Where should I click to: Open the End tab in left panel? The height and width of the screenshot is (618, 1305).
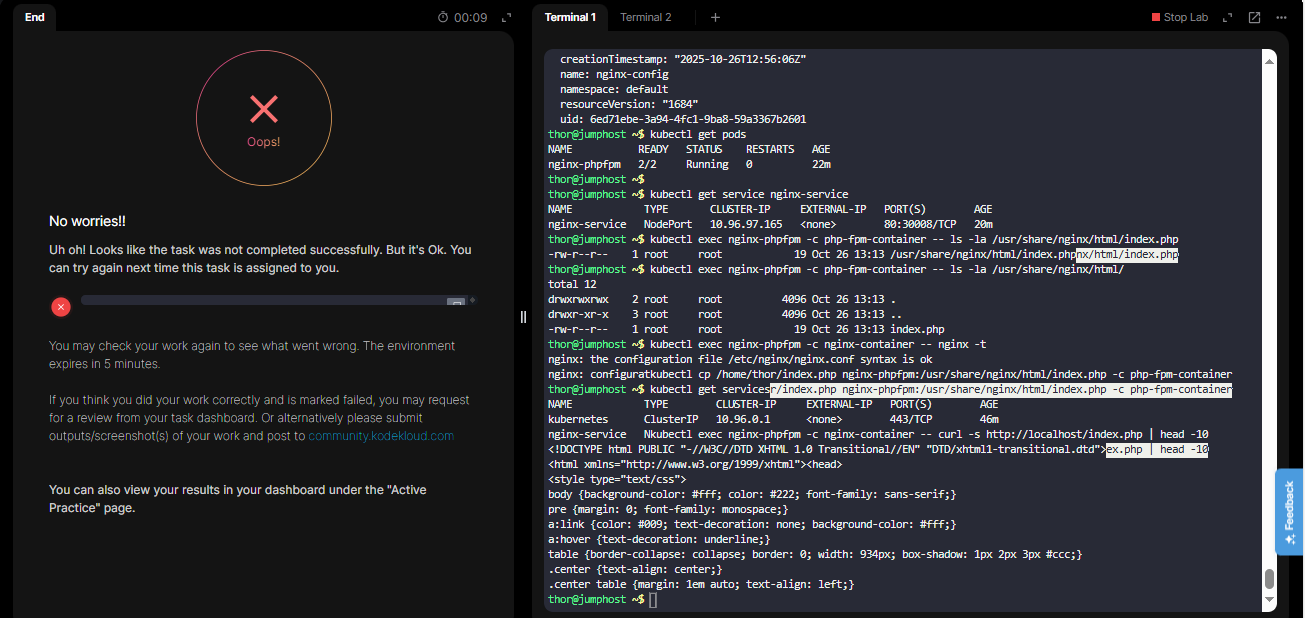34,17
